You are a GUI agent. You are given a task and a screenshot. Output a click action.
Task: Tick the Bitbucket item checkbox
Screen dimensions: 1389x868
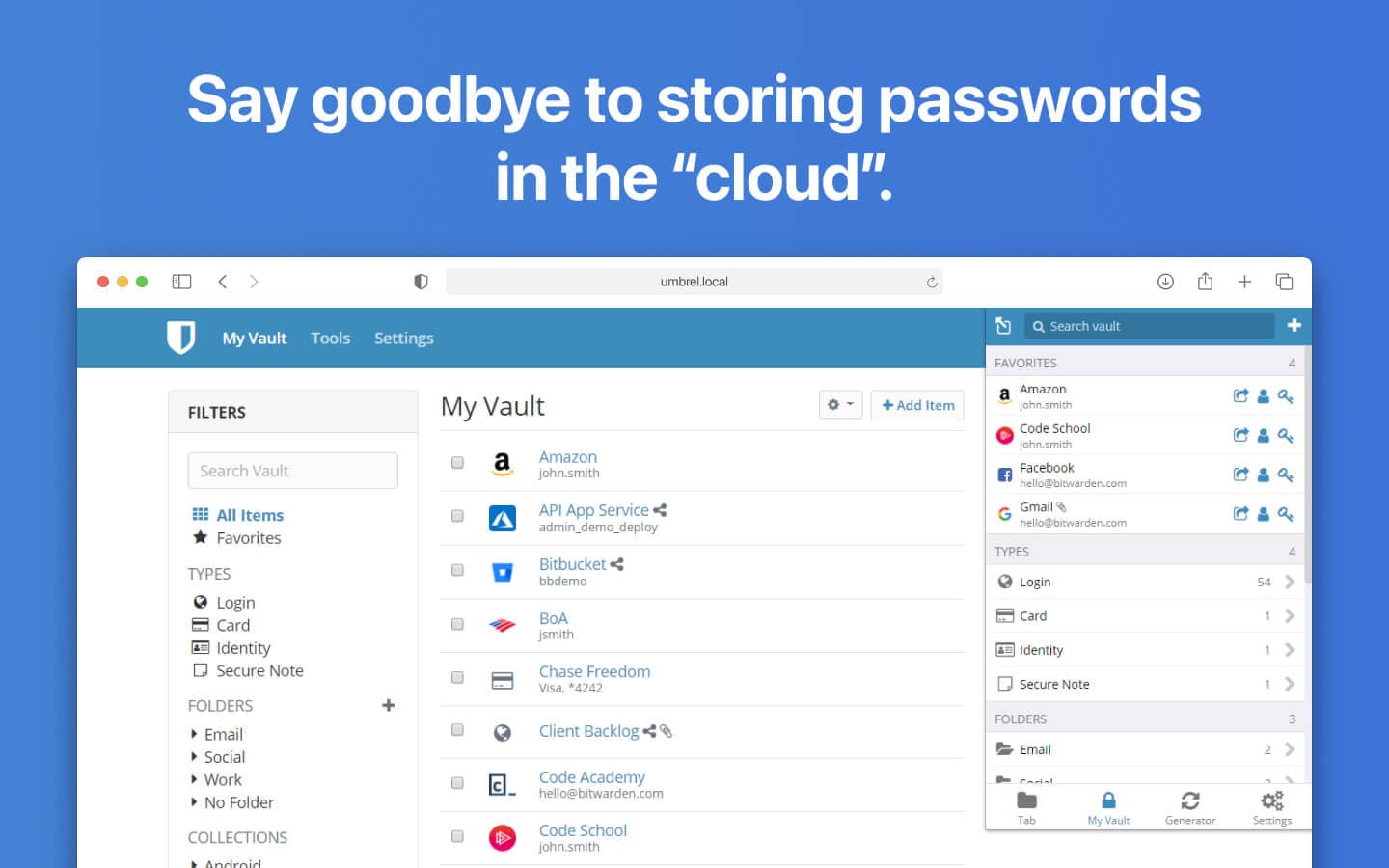point(457,570)
